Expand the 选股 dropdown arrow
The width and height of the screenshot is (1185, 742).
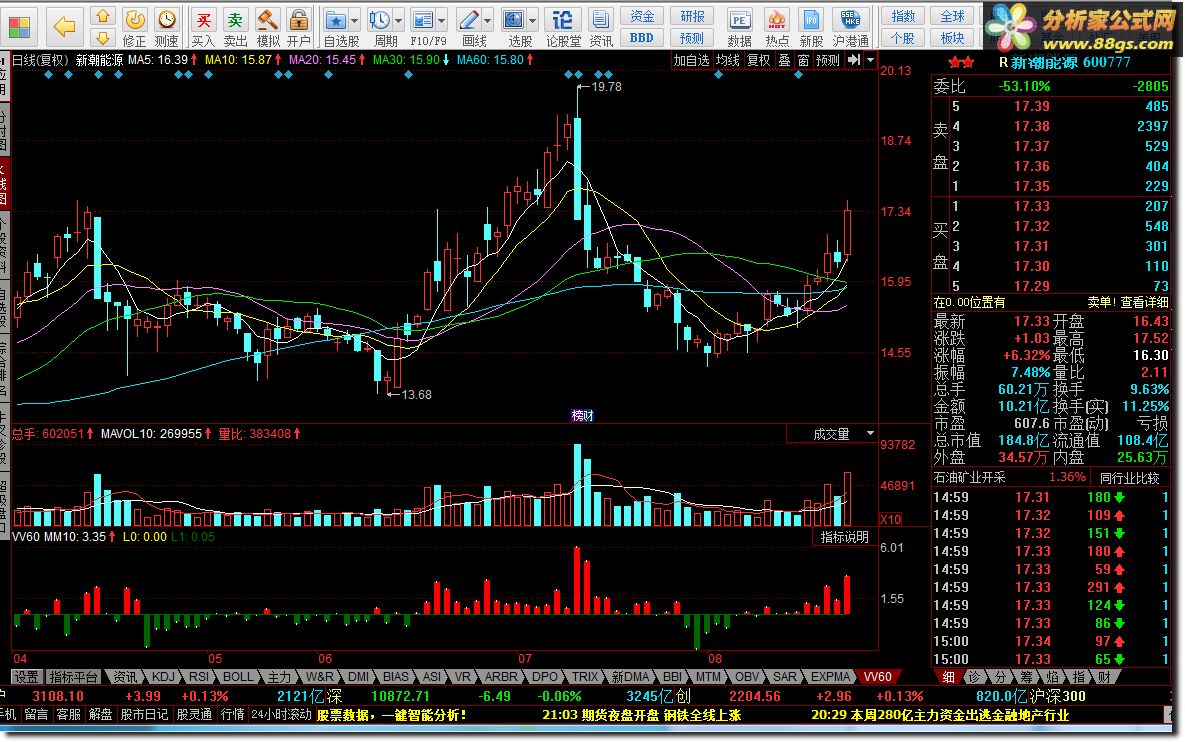click(x=533, y=20)
